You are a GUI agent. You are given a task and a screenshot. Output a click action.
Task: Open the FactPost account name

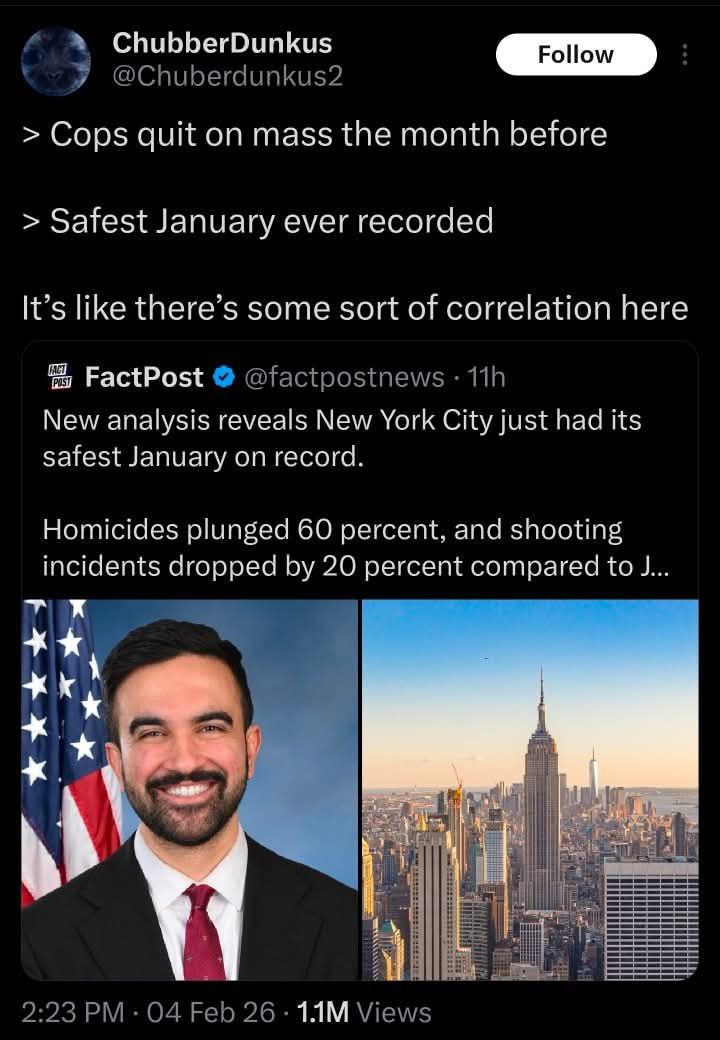click(x=144, y=377)
